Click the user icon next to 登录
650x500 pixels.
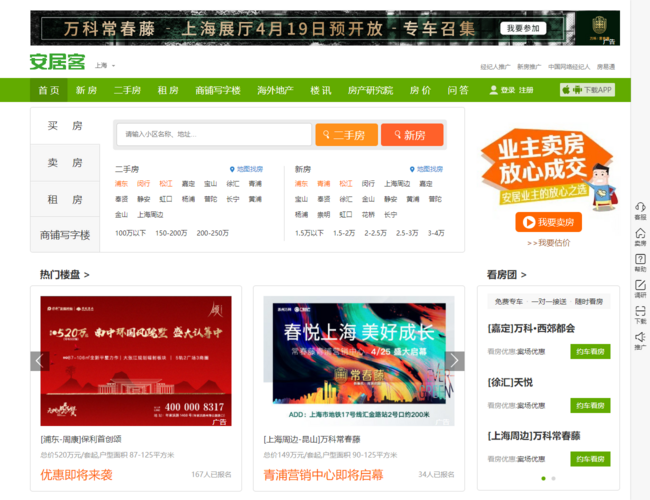[x=493, y=90]
